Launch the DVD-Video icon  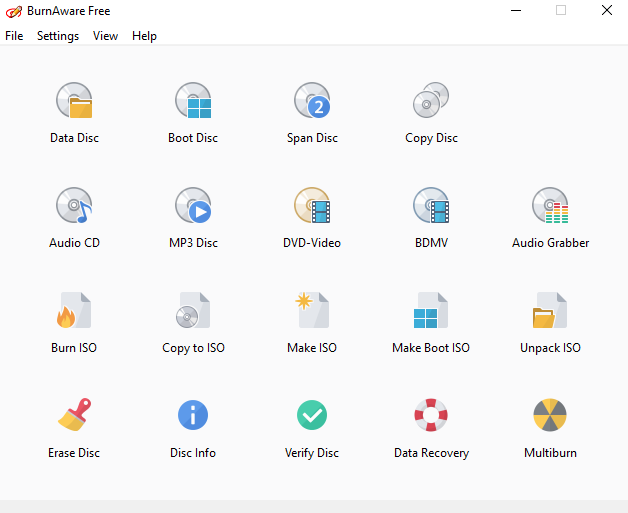coord(312,205)
